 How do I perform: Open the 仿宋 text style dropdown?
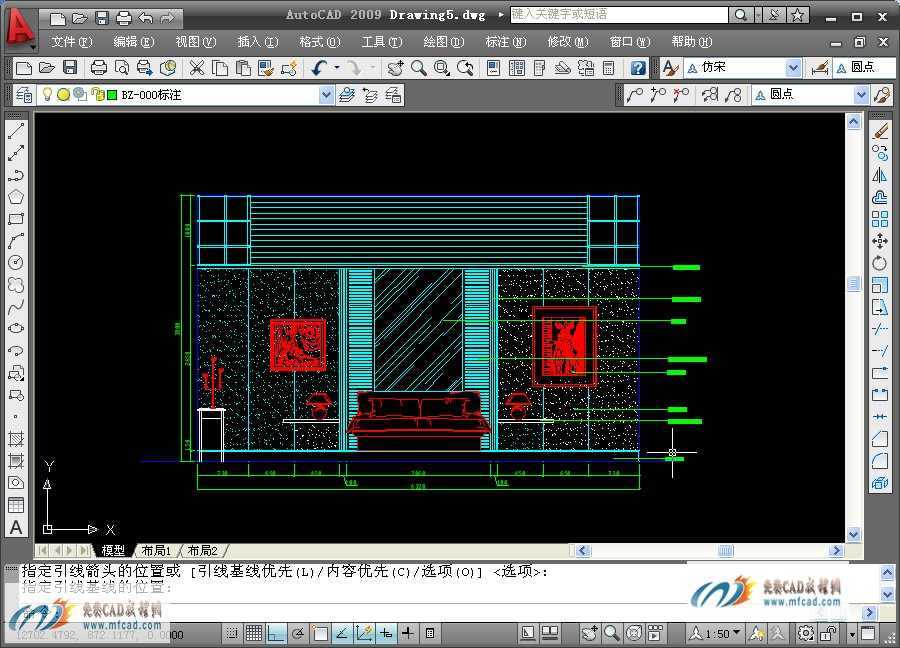coord(793,68)
